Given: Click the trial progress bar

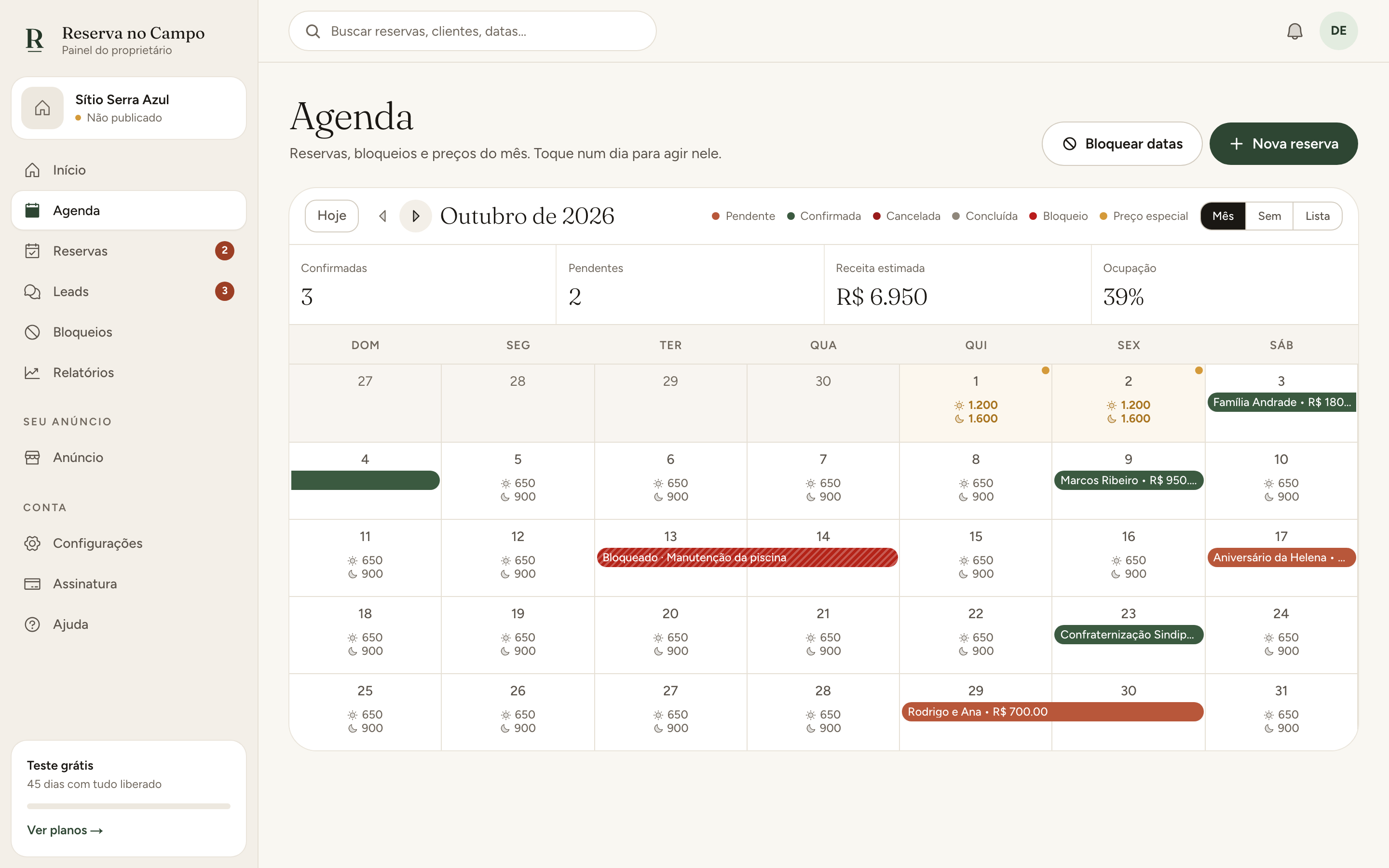Looking at the screenshot, I should (x=129, y=806).
